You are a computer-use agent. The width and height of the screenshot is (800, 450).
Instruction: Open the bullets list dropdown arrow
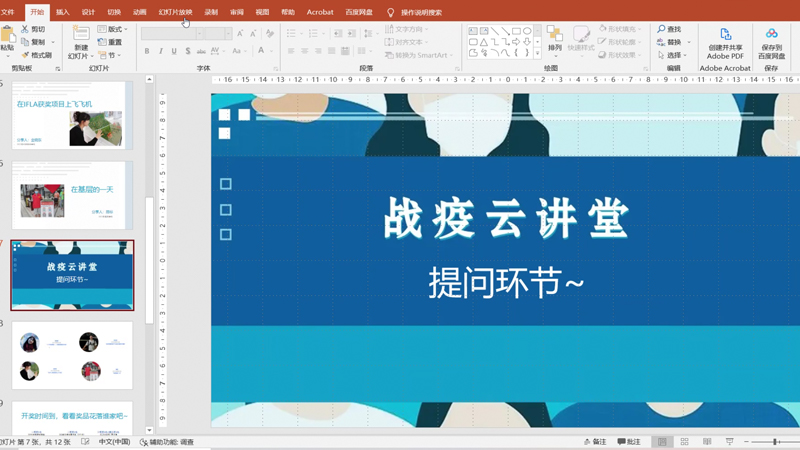[x=301, y=34]
